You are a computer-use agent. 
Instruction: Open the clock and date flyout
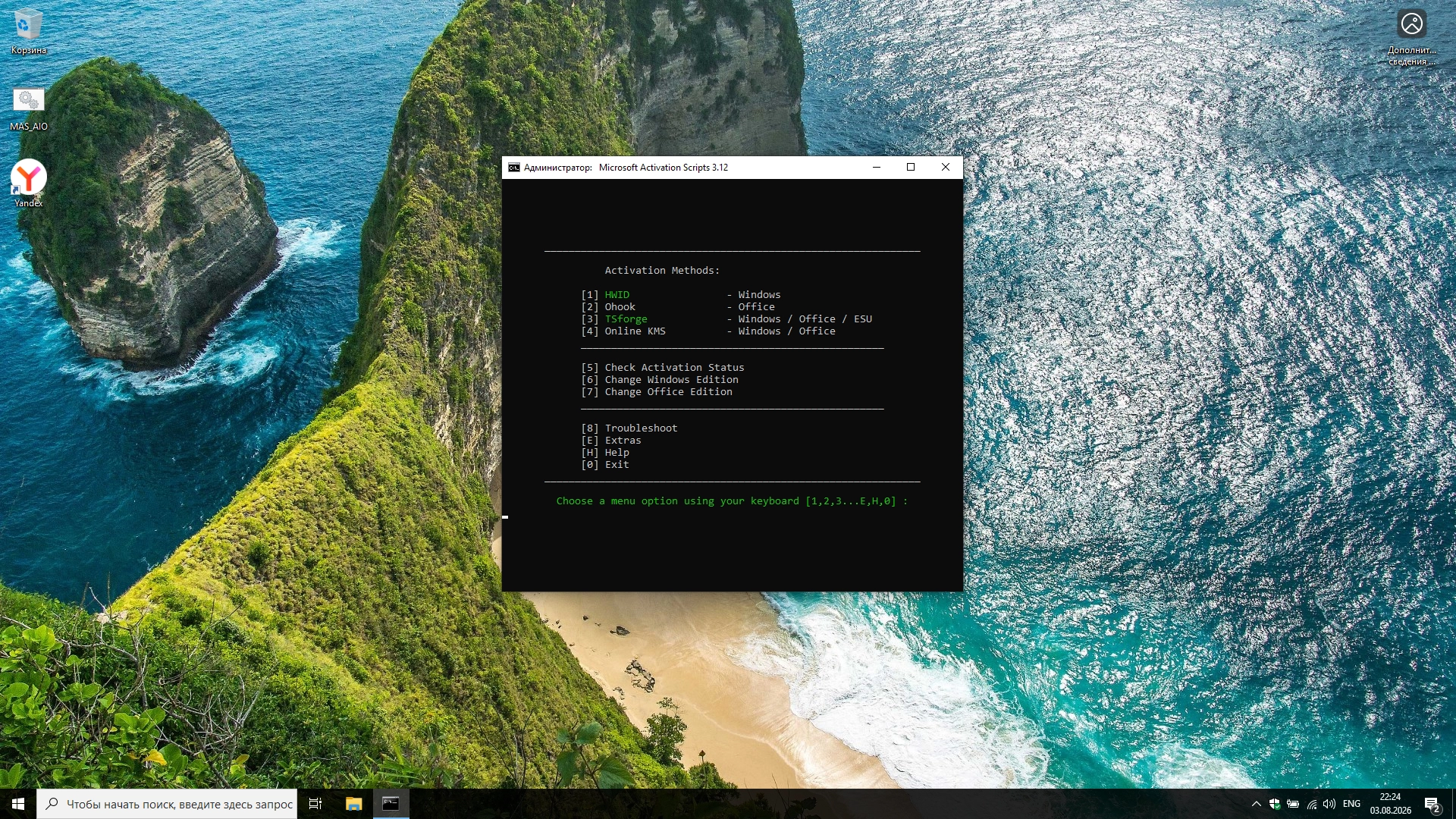click(x=1390, y=804)
